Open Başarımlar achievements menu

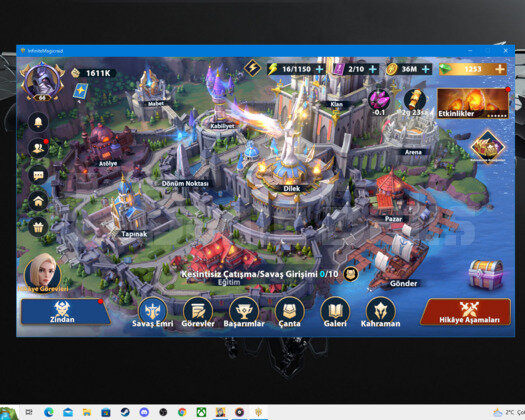pyautogui.click(x=244, y=312)
